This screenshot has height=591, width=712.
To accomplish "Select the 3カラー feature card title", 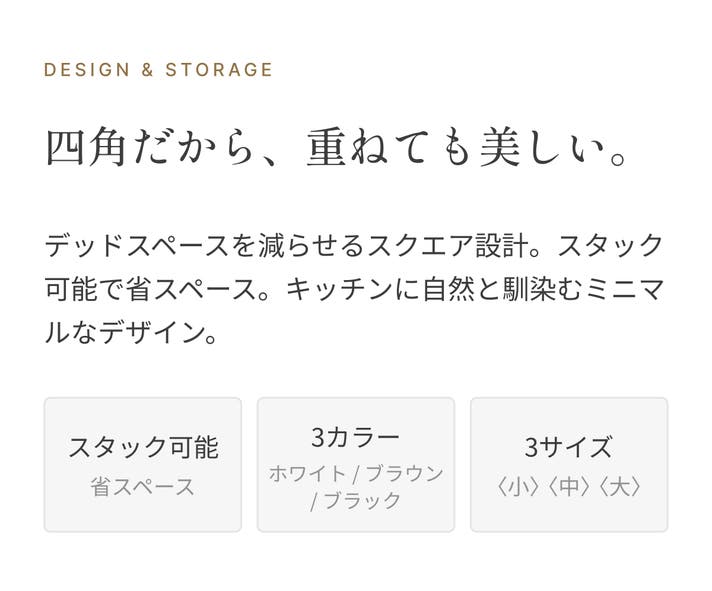I will (355, 437).
